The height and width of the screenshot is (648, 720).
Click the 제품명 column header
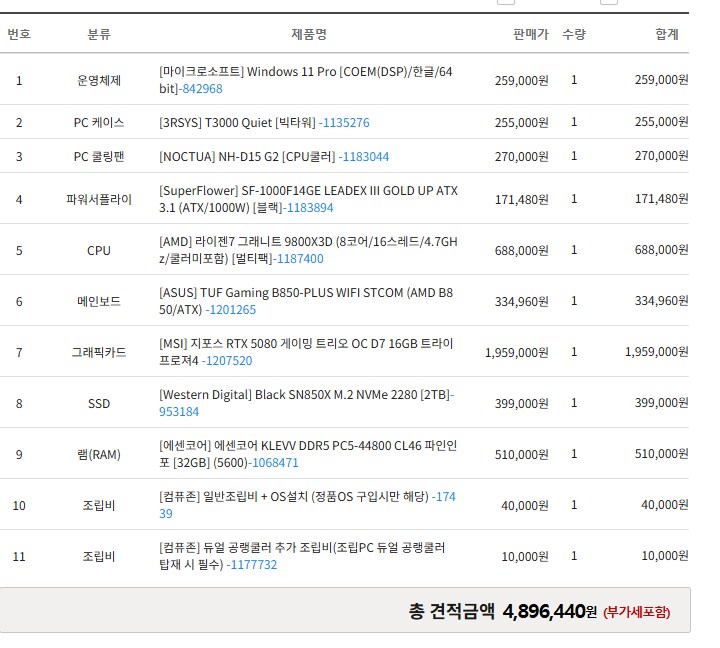[309, 34]
